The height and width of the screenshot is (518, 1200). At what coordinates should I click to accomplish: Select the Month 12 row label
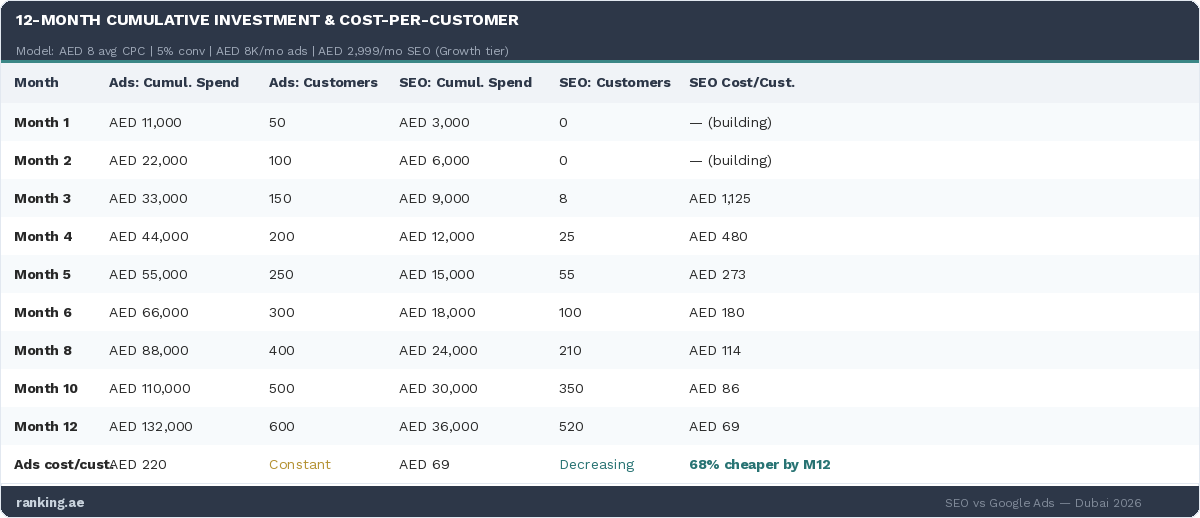46,427
